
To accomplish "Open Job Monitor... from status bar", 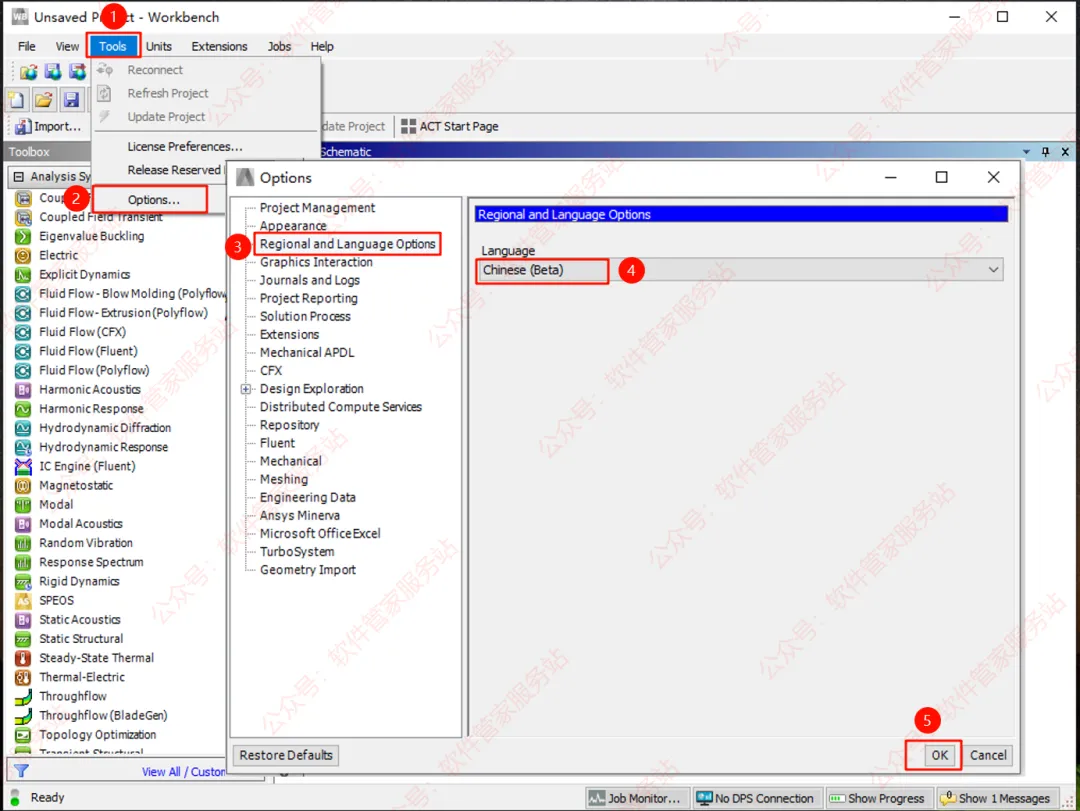I will coord(636,799).
